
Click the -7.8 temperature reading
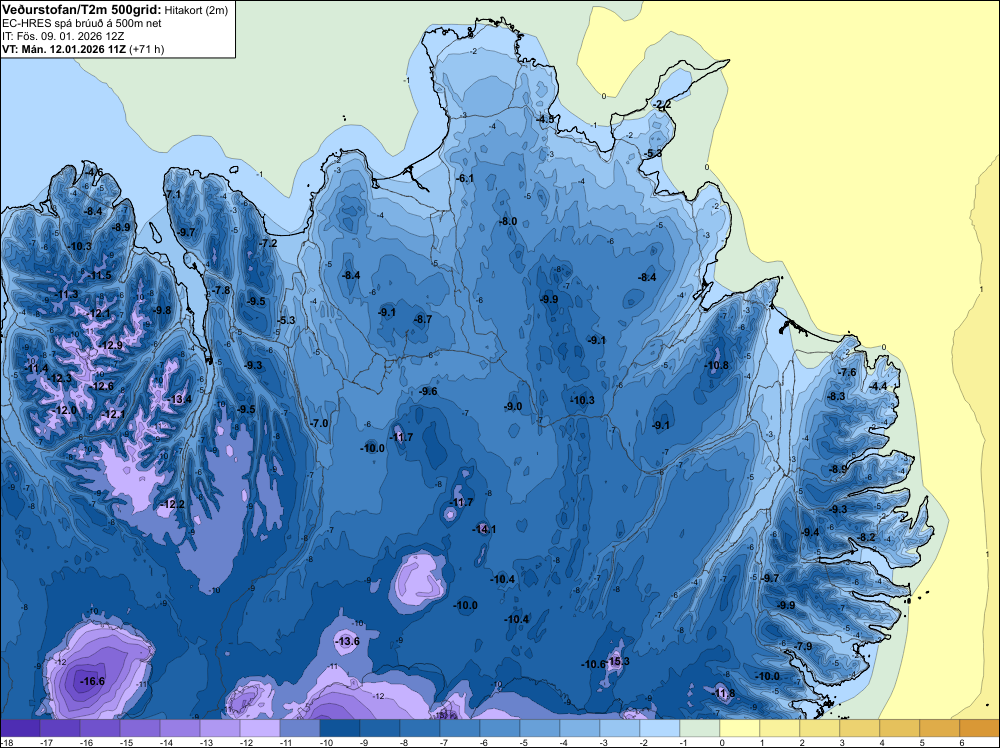pos(222,291)
